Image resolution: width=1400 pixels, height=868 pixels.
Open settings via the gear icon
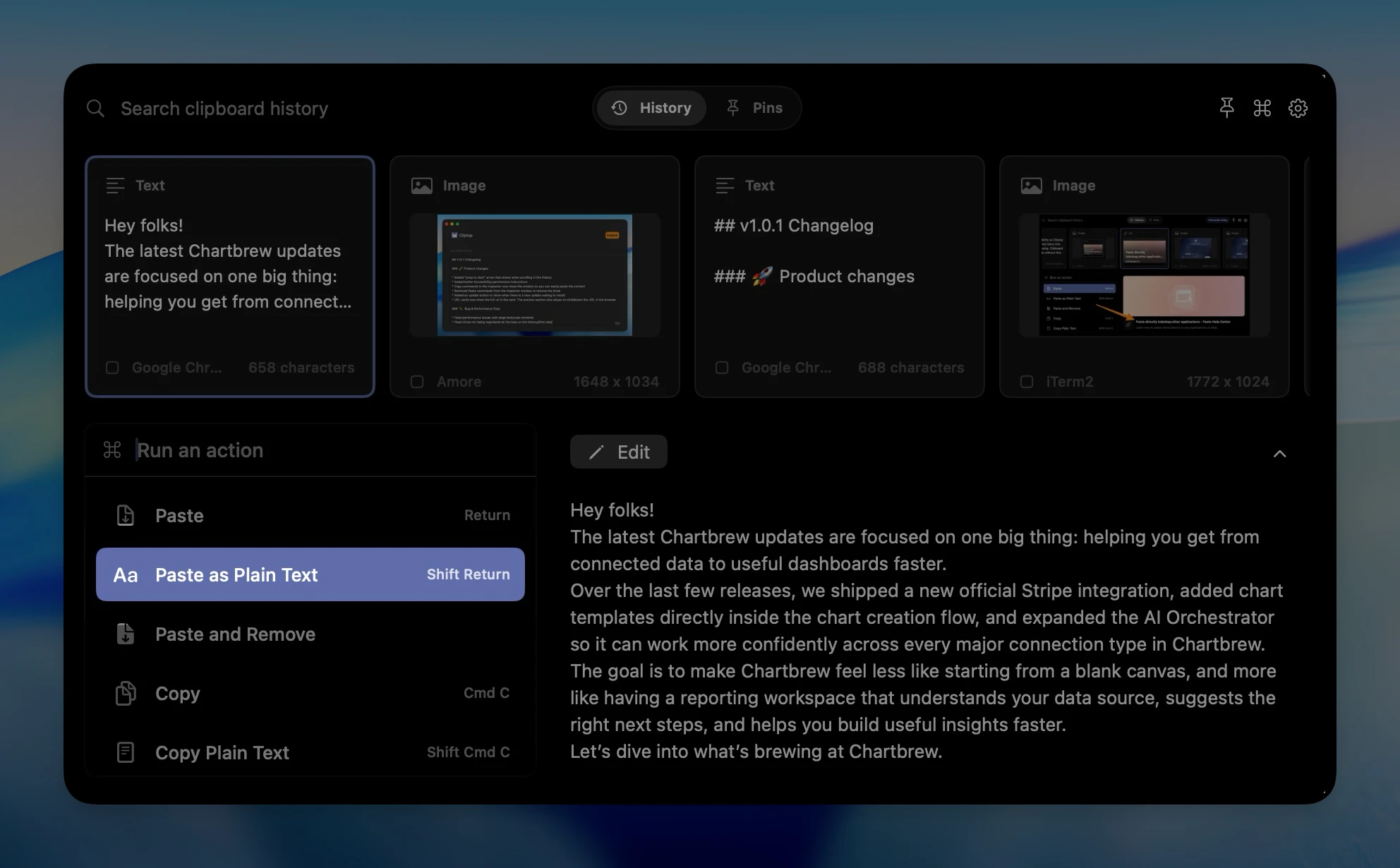tap(1298, 108)
